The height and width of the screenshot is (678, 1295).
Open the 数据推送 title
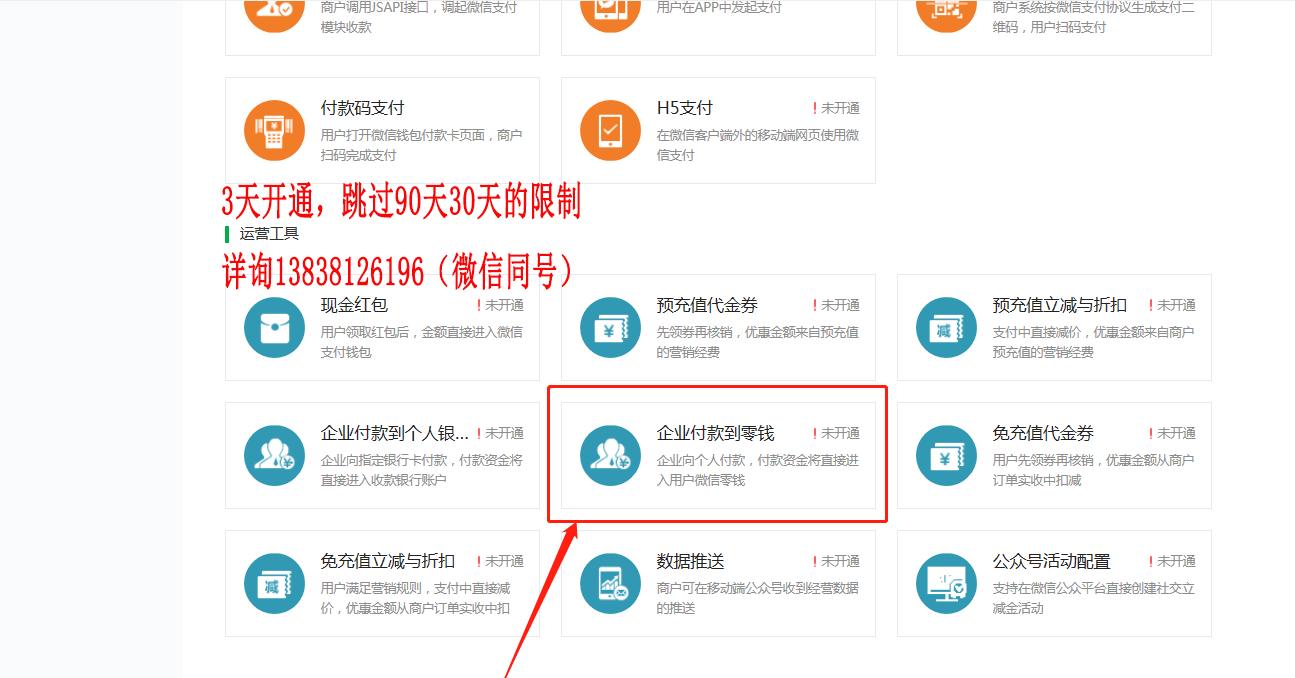(690, 561)
